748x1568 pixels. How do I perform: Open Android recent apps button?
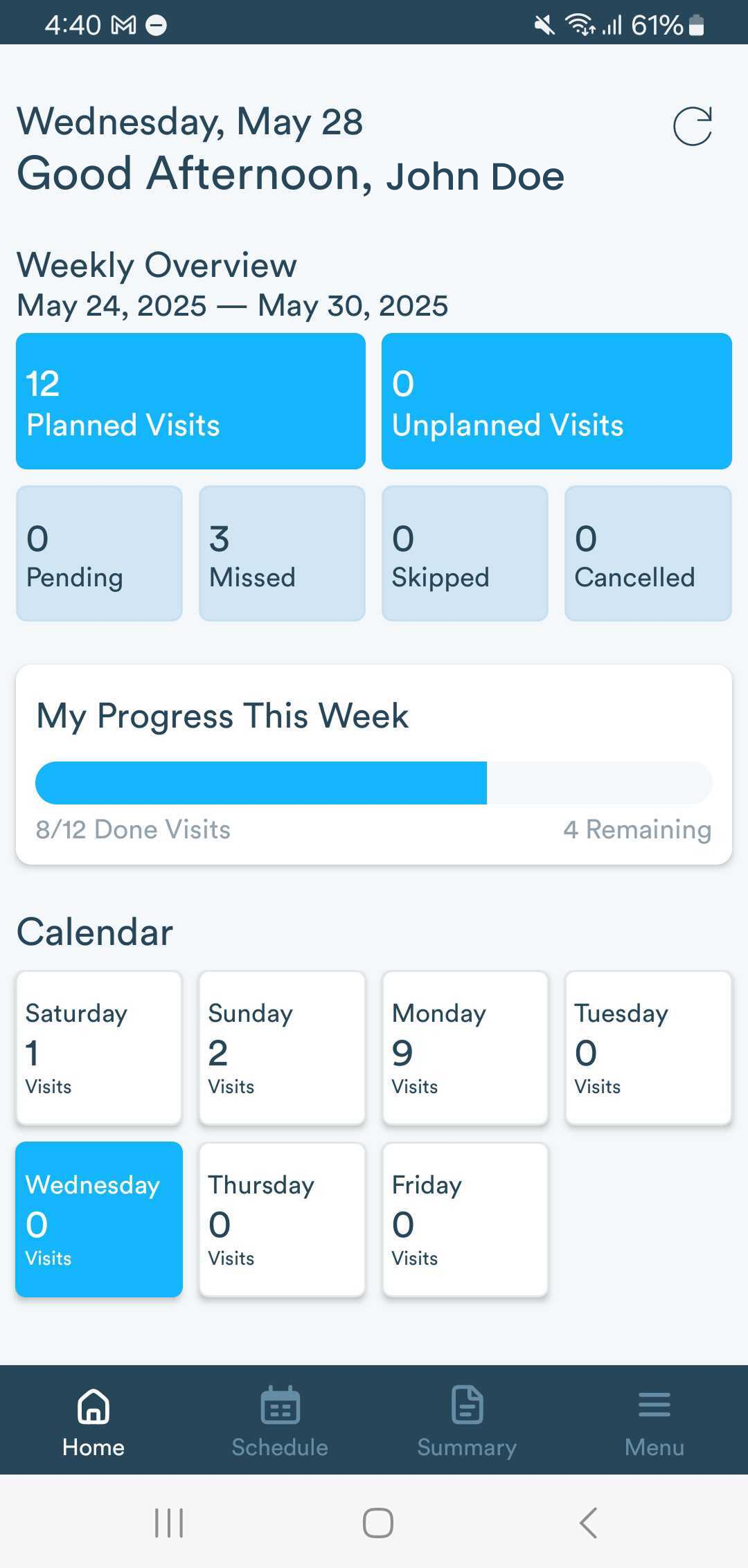coord(169,1522)
